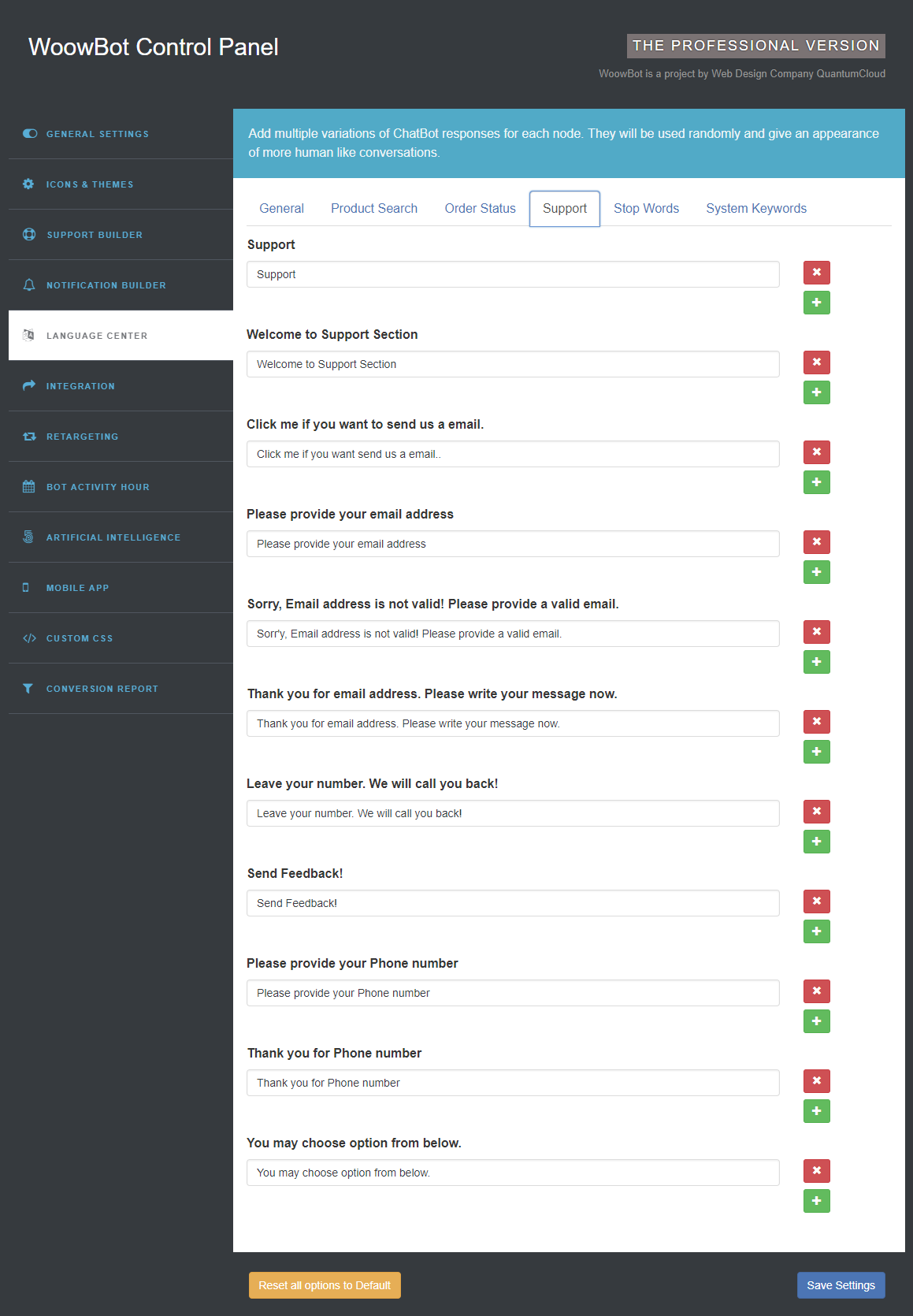The width and height of the screenshot is (913, 1316).
Task: Click the Artificial Intelligence icon
Action: click(28, 537)
